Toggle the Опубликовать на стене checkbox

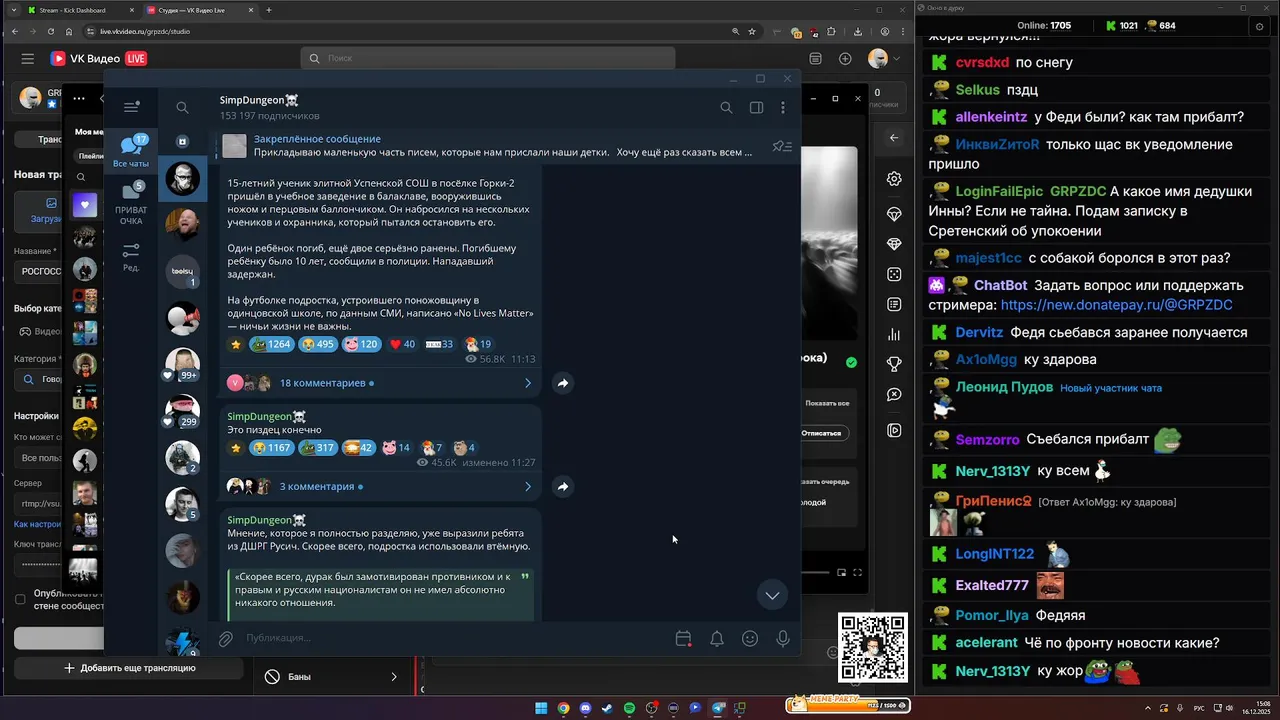tap(20, 599)
